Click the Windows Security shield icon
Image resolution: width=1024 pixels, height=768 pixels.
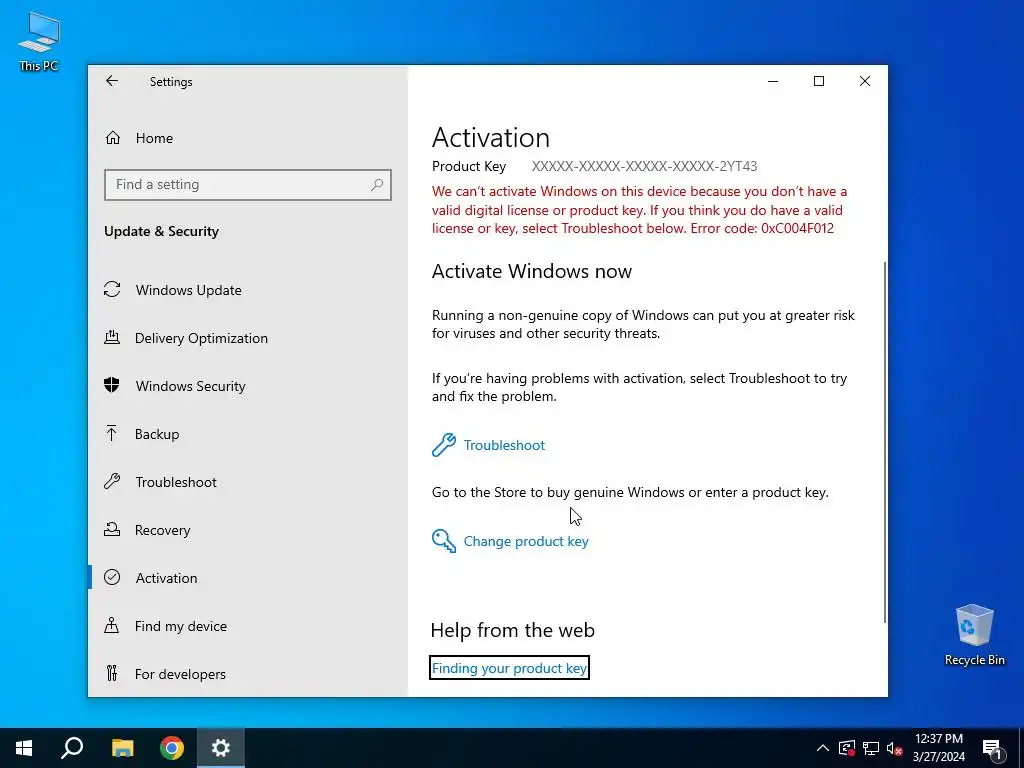(x=112, y=385)
